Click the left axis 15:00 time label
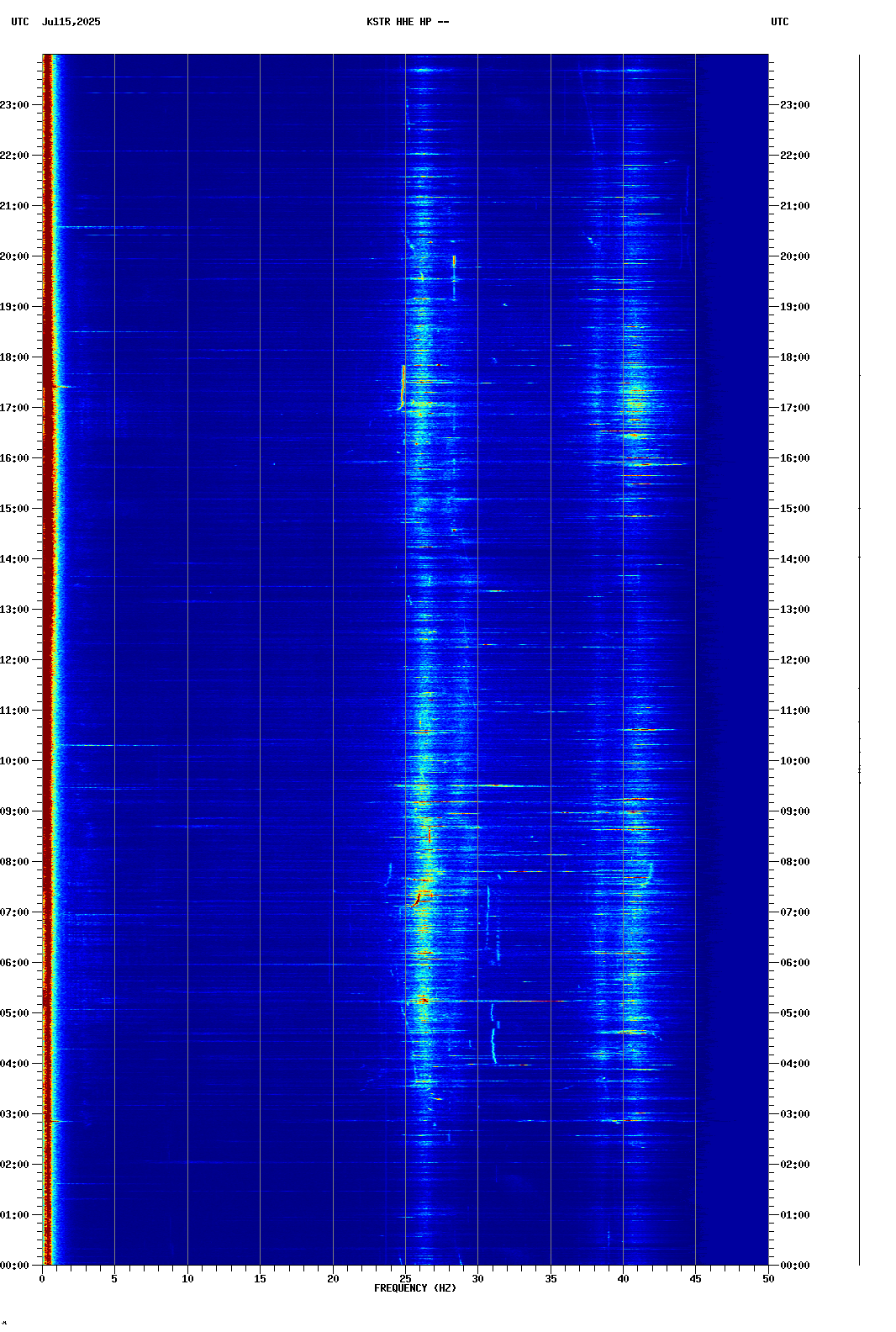This screenshot has width=896, height=1332. tap(14, 509)
